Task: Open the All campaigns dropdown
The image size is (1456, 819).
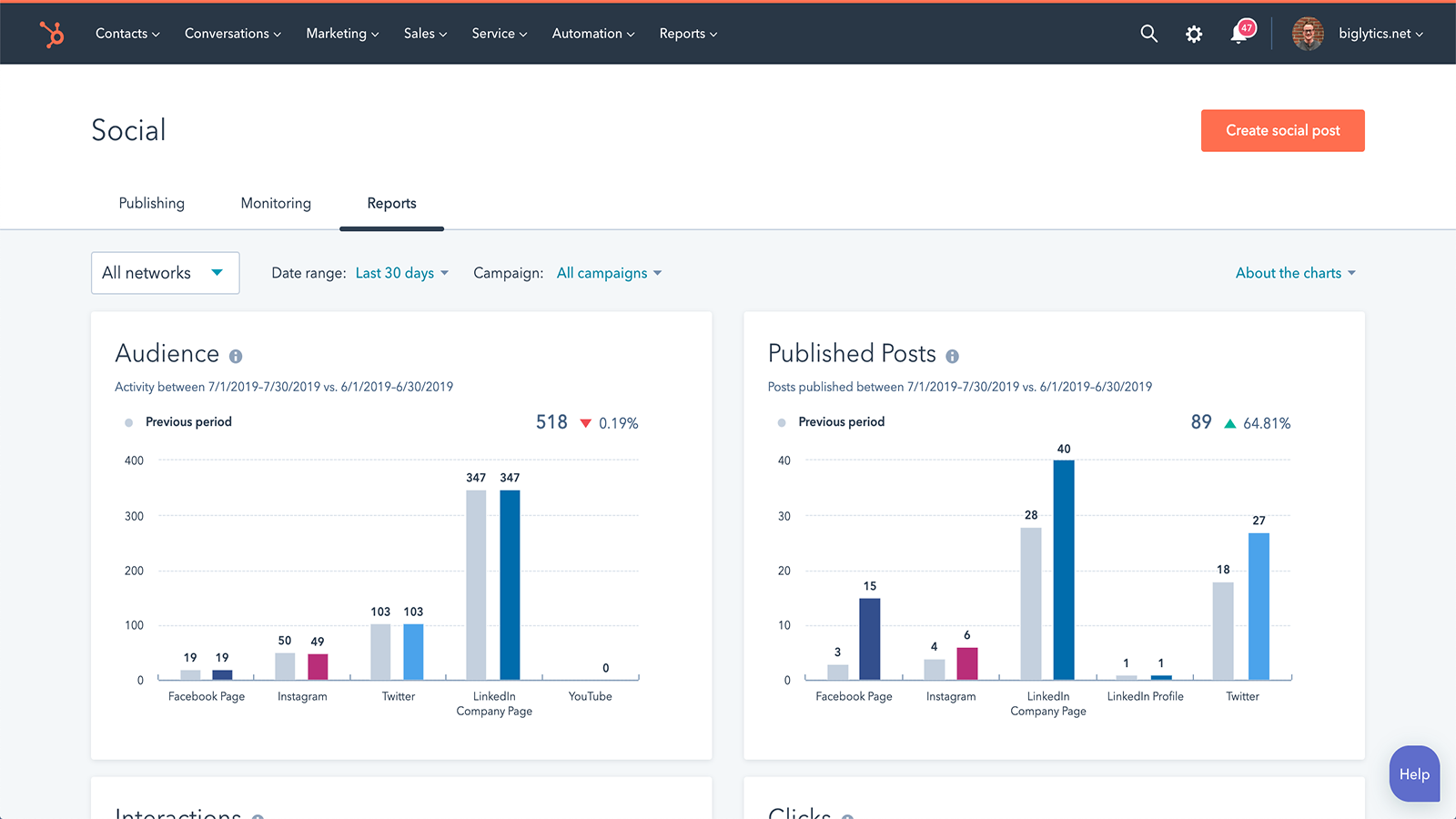Action: (608, 272)
